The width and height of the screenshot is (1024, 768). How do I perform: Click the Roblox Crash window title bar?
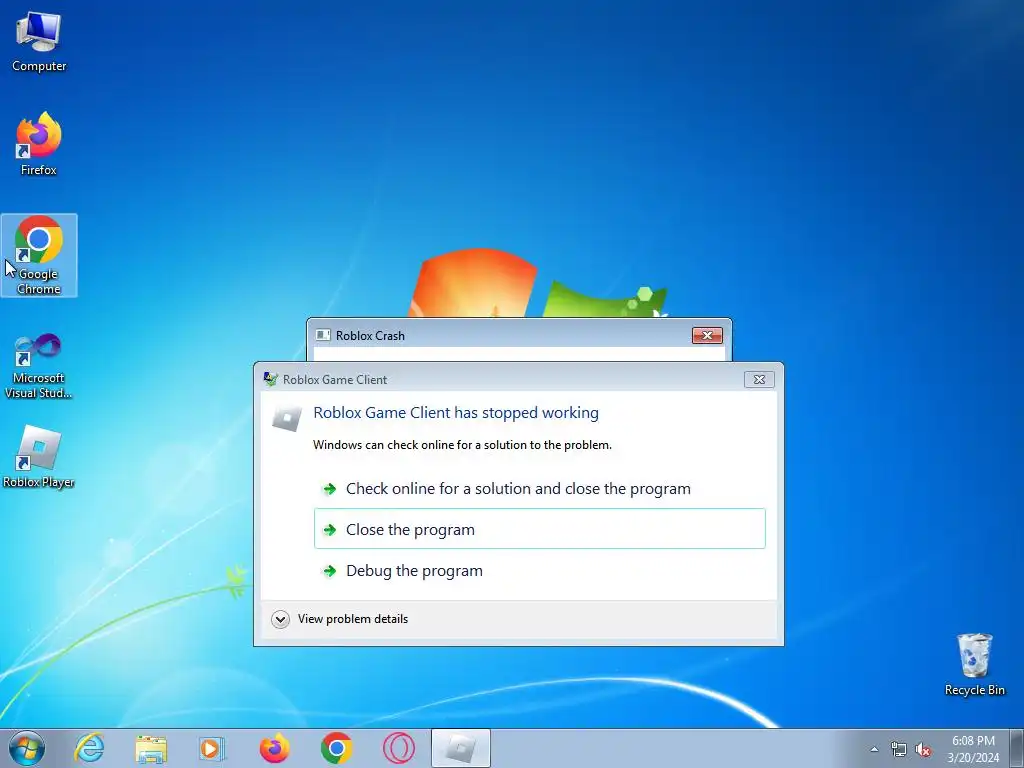[519, 336]
